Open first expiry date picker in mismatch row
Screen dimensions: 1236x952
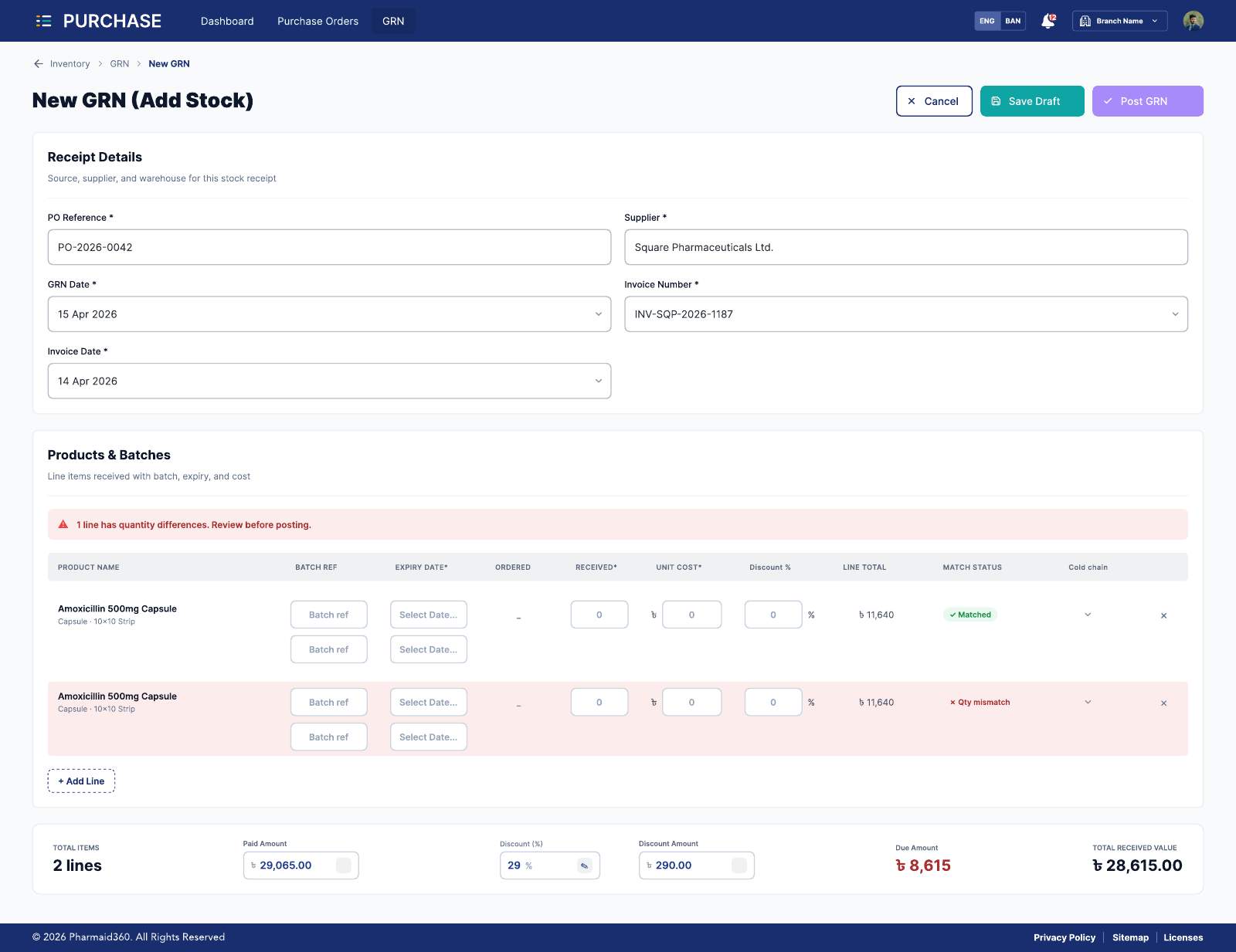[429, 702]
